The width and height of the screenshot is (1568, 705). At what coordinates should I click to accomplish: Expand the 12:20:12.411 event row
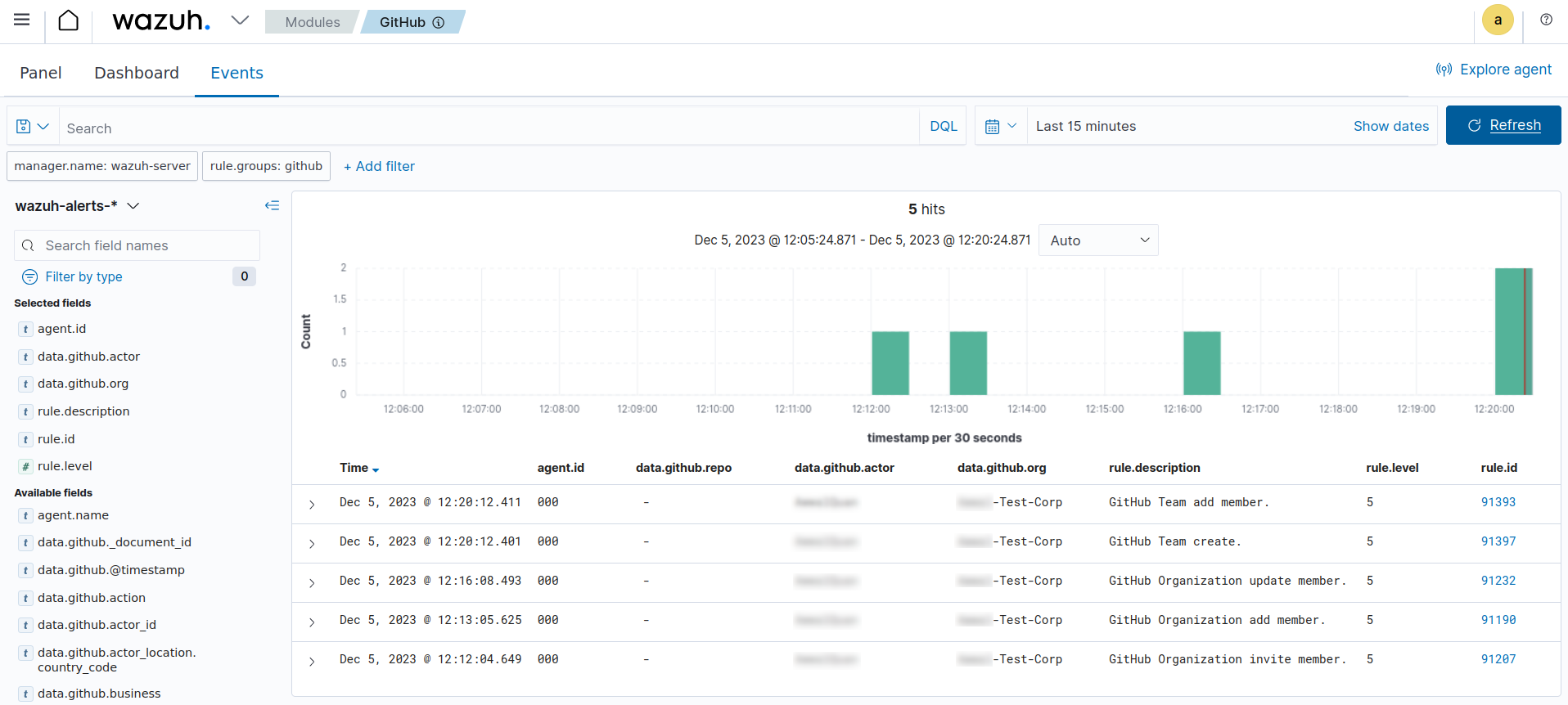(x=312, y=505)
